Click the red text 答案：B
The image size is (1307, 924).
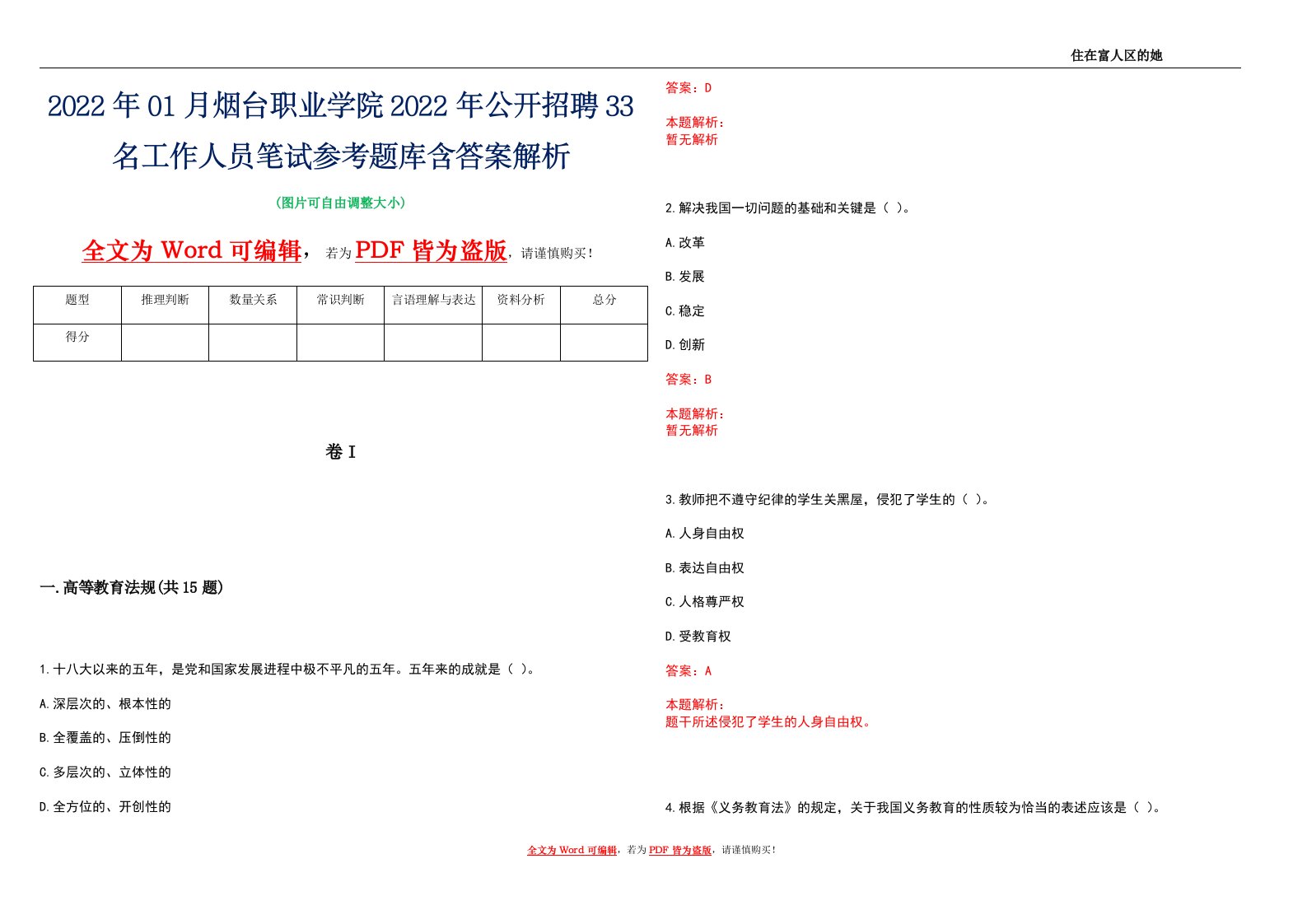tap(689, 380)
